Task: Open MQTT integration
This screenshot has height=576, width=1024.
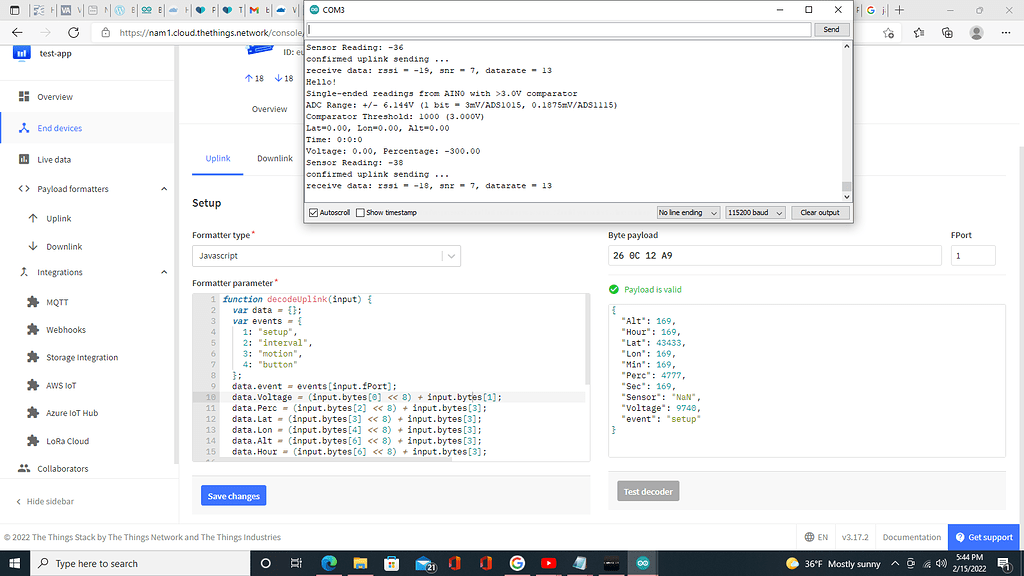Action: click(57, 302)
